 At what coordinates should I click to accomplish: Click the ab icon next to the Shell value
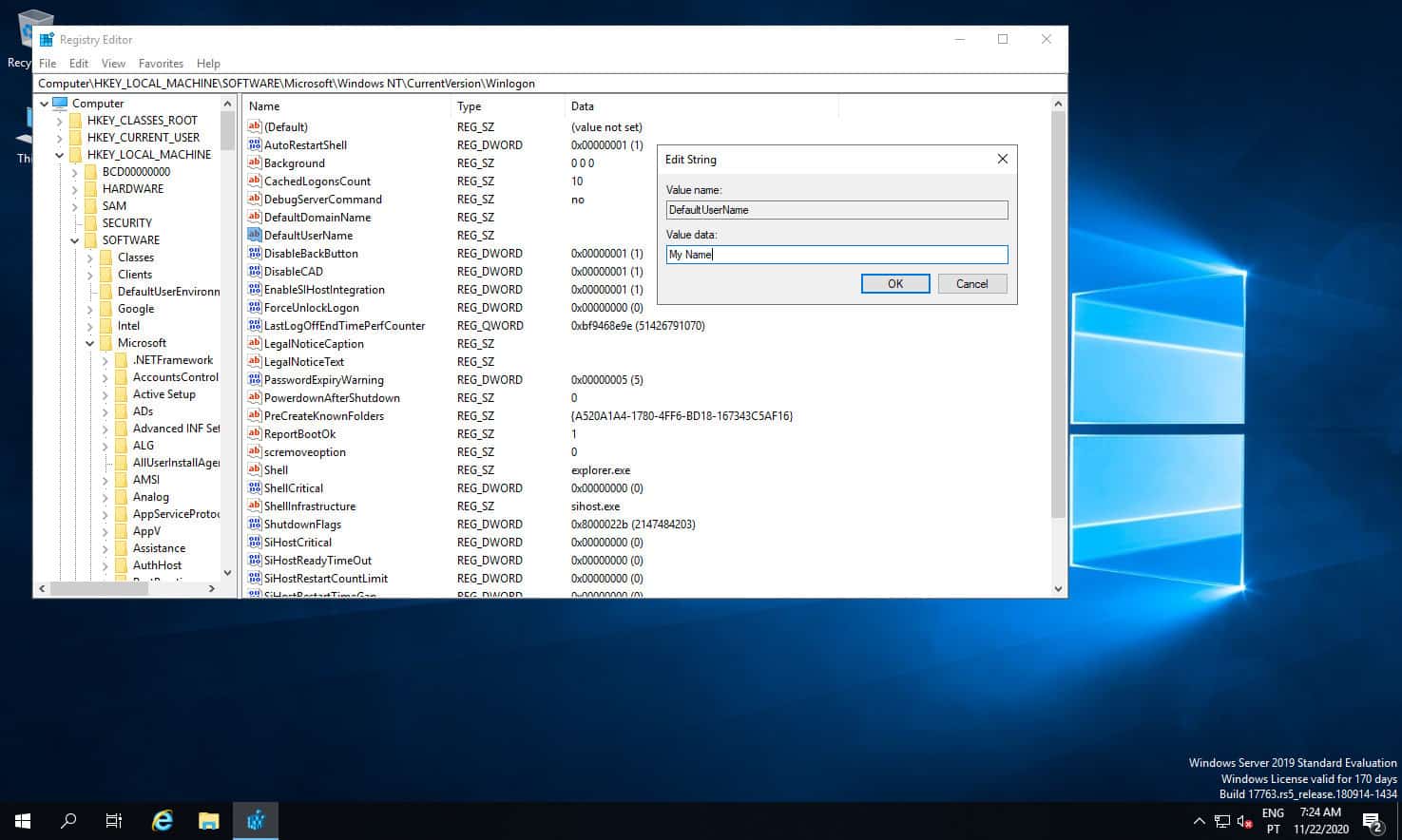(254, 469)
